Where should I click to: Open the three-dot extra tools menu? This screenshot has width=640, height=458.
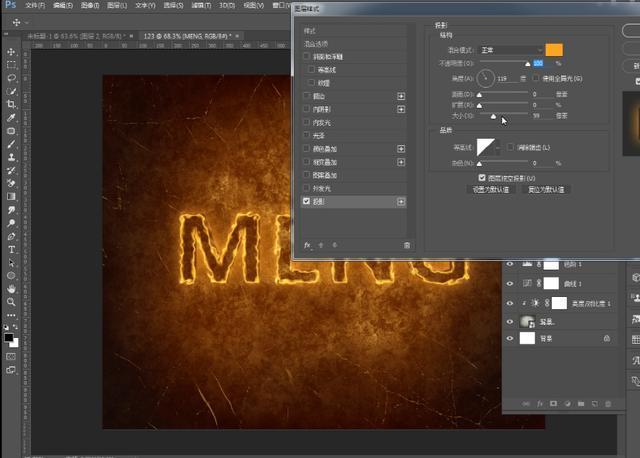point(11,315)
